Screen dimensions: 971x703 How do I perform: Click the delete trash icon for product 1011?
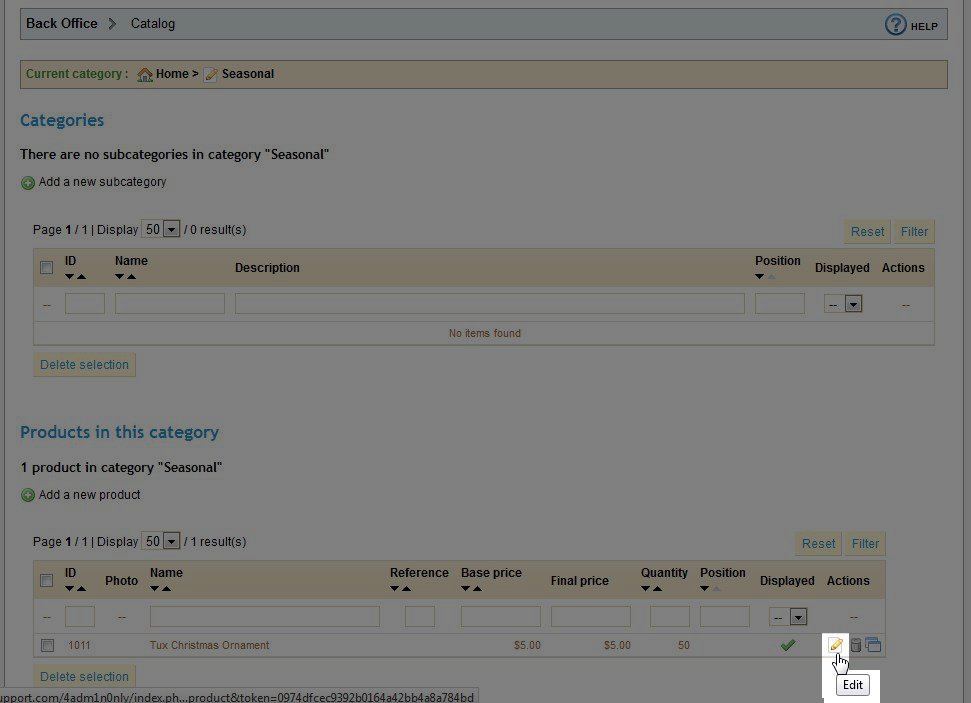pyautogui.click(x=855, y=645)
